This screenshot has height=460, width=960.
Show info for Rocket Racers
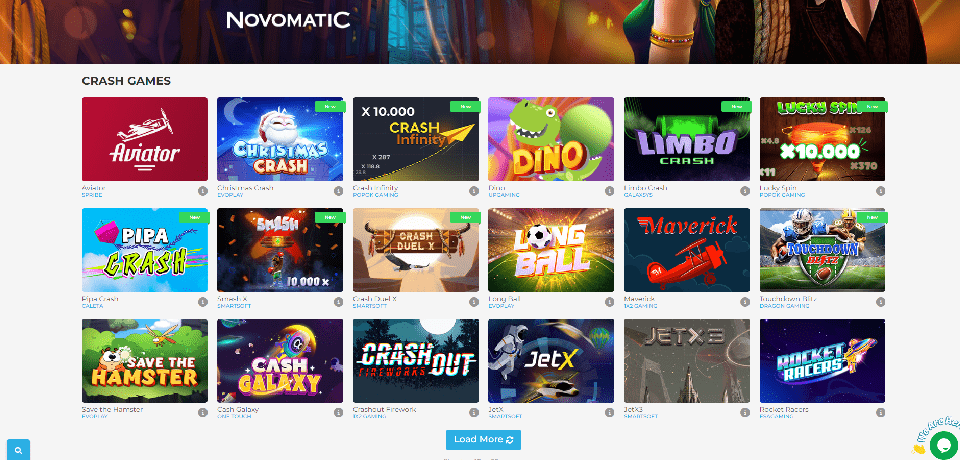pos(880,413)
